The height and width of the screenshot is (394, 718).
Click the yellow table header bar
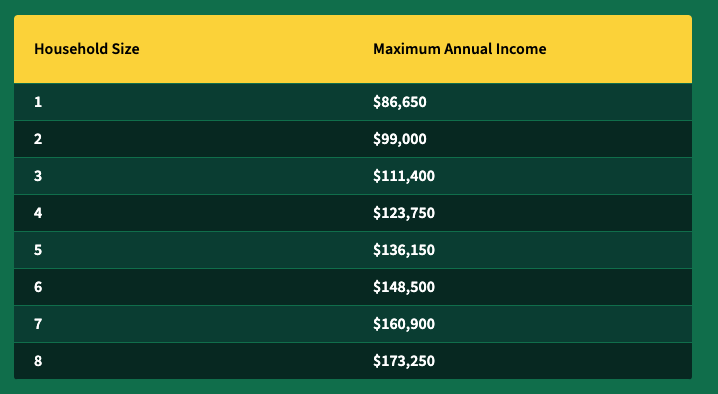(x=353, y=49)
